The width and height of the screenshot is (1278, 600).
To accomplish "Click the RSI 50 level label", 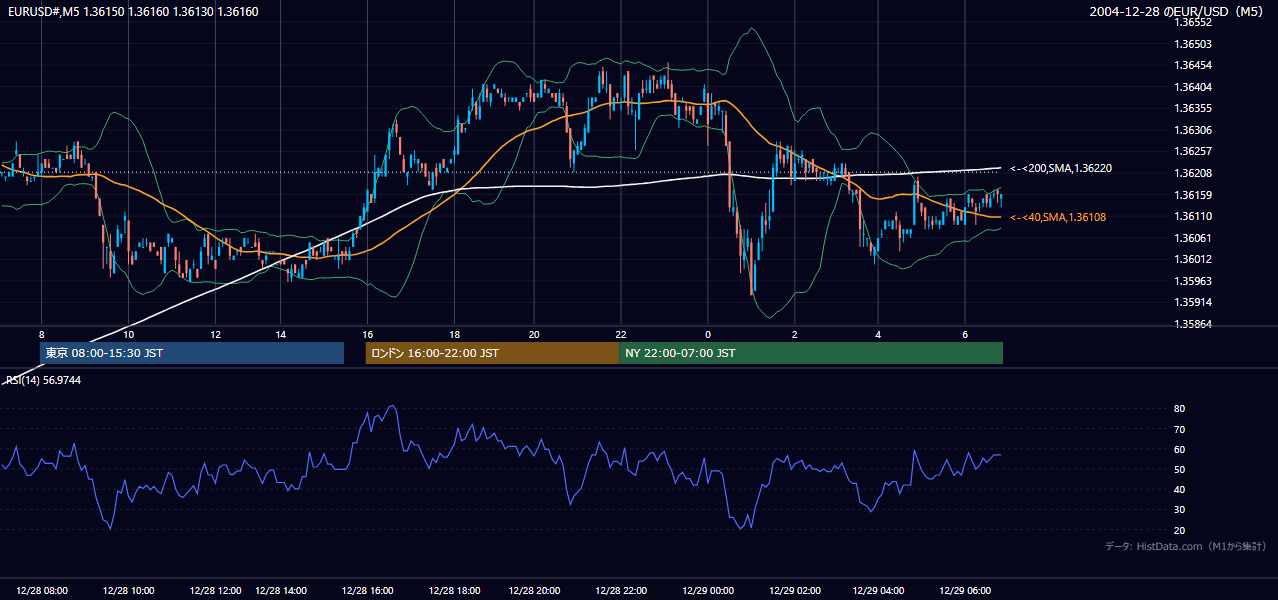I will click(x=1179, y=469).
